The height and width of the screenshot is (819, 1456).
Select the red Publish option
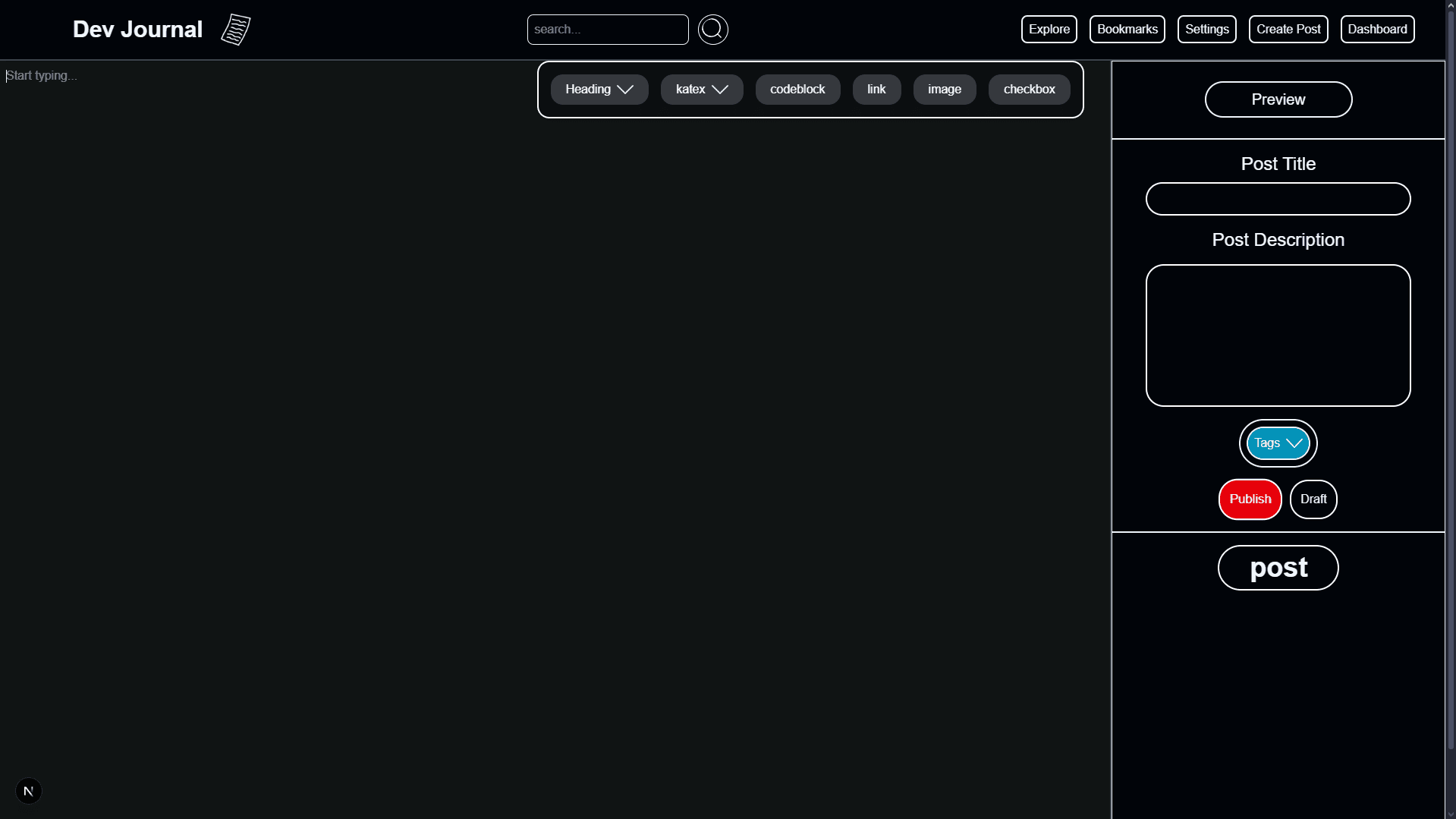(x=1250, y=499)
